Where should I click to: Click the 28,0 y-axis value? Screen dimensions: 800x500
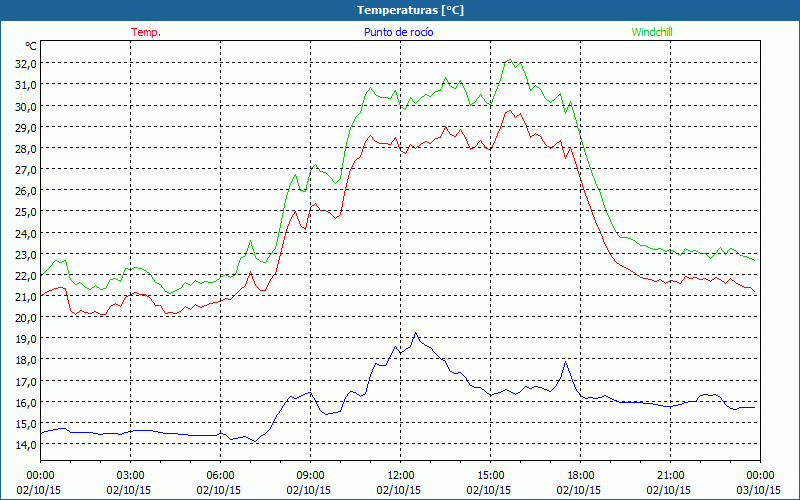pos(26,148)
